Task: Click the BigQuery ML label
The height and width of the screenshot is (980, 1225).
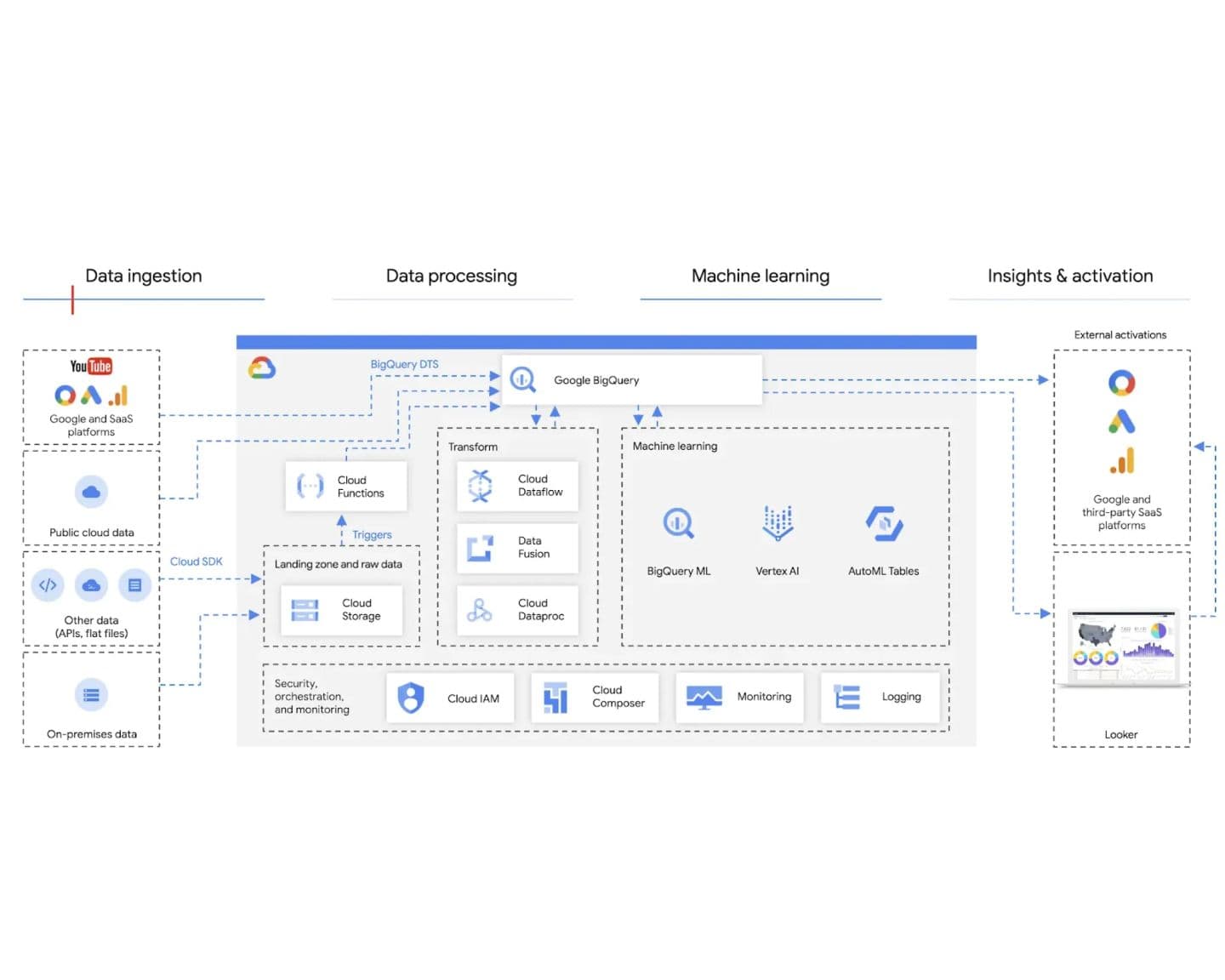Action: pyautogui.click(x=679, y=571)
